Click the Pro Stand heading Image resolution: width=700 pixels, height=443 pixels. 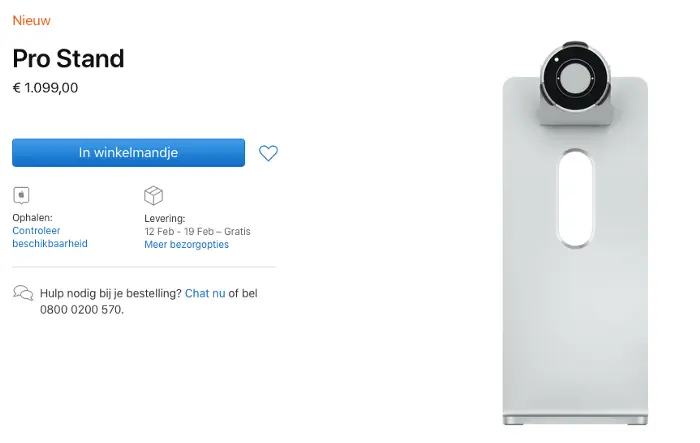coord(68,59)
